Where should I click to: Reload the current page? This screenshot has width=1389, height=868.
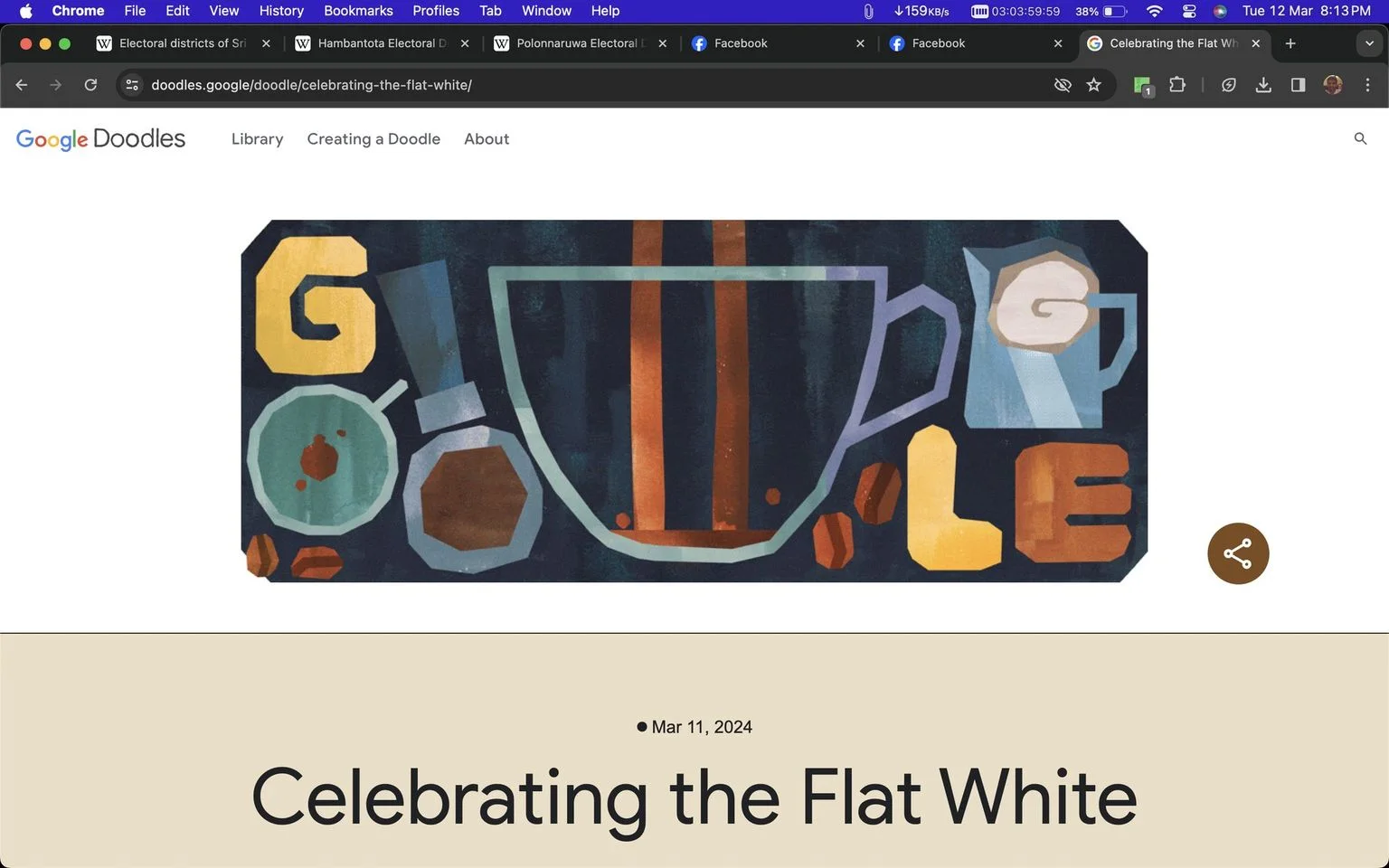pyautogui.click(x=90, y=85)
